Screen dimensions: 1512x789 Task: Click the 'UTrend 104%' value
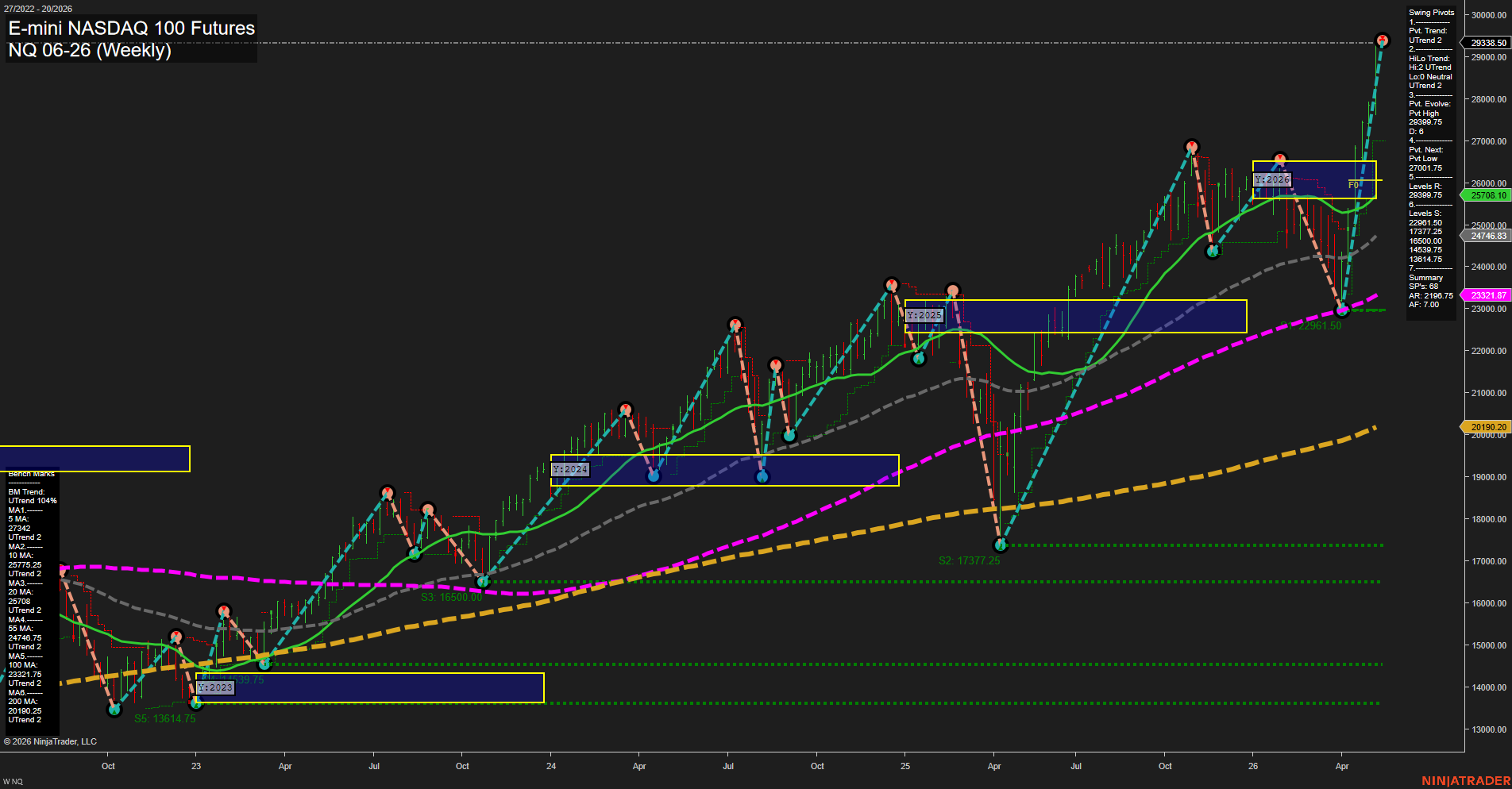(x=33, y=500)
